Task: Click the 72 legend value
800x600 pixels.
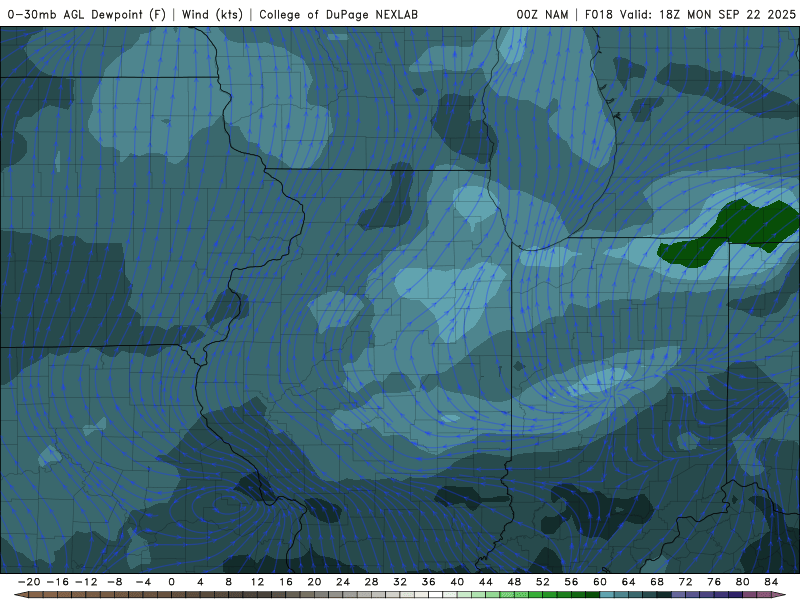Action: tap(686, 582)
